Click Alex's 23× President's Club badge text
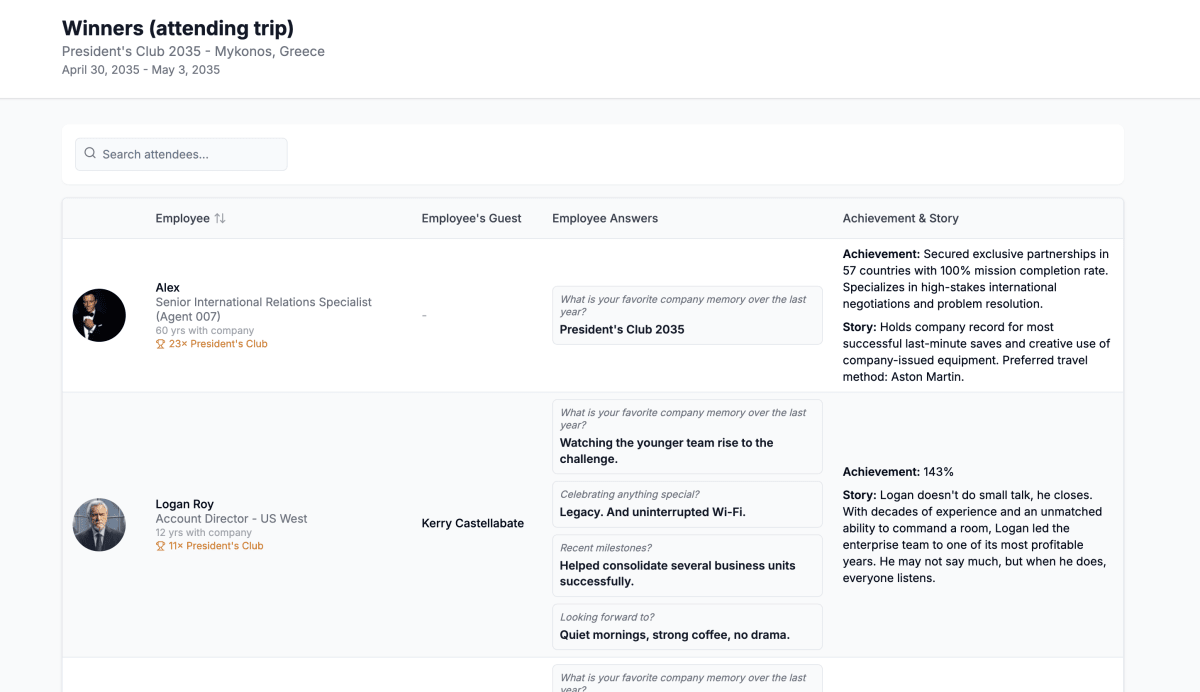Image resolution: width=1200 pixels, height=692 pixels. (218, 344)
